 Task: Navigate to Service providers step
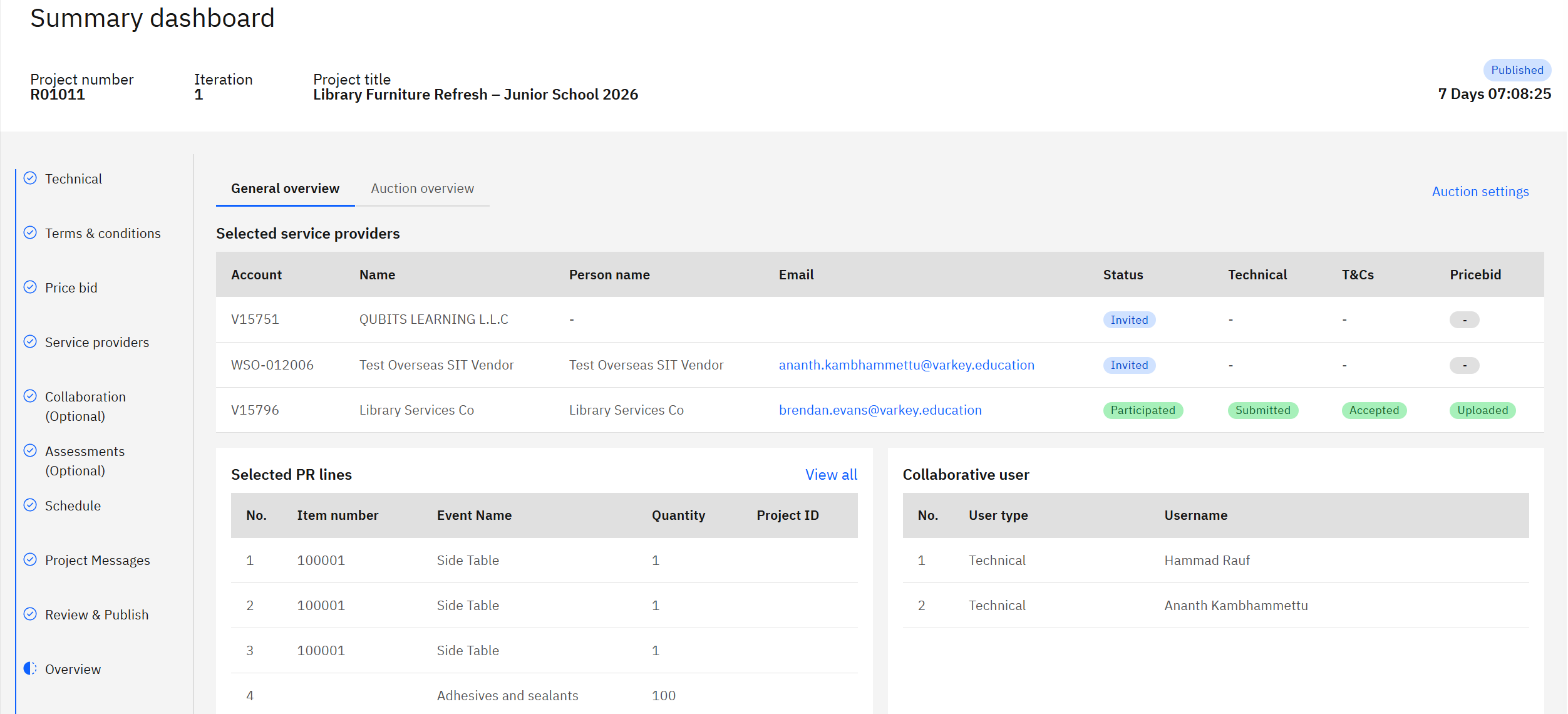[97, 343]
